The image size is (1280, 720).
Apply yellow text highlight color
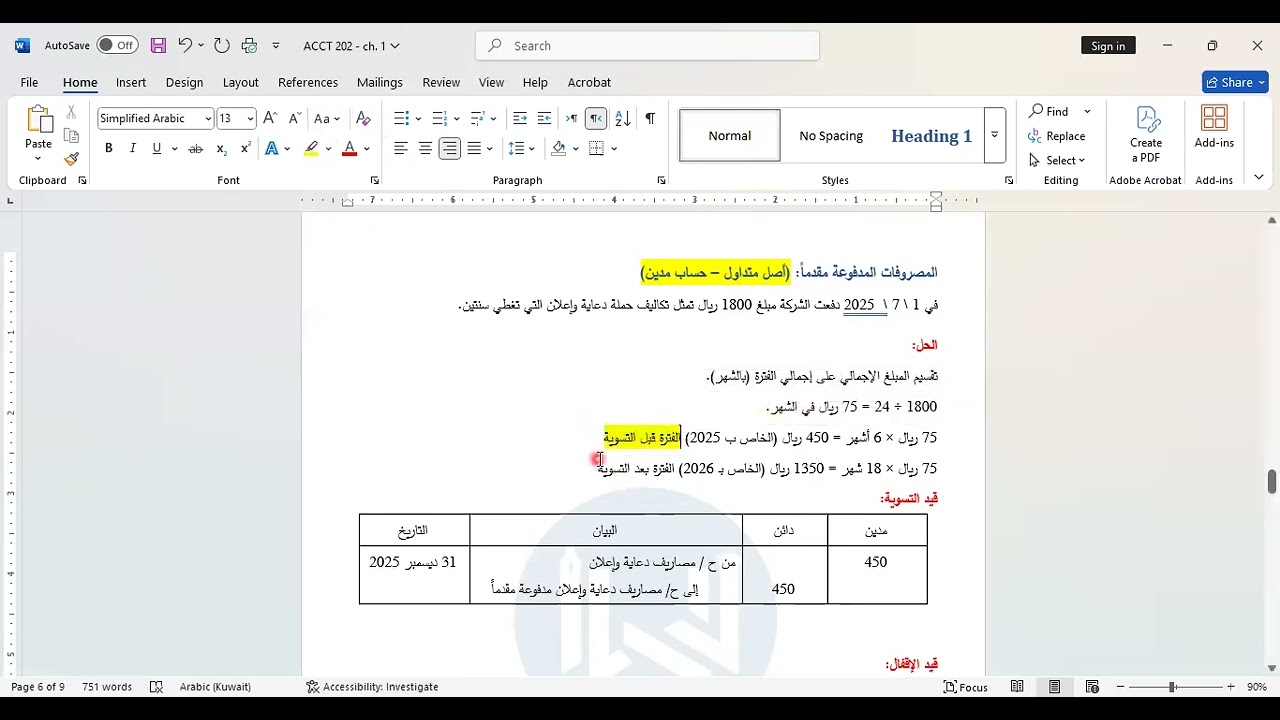click(312, 149)
